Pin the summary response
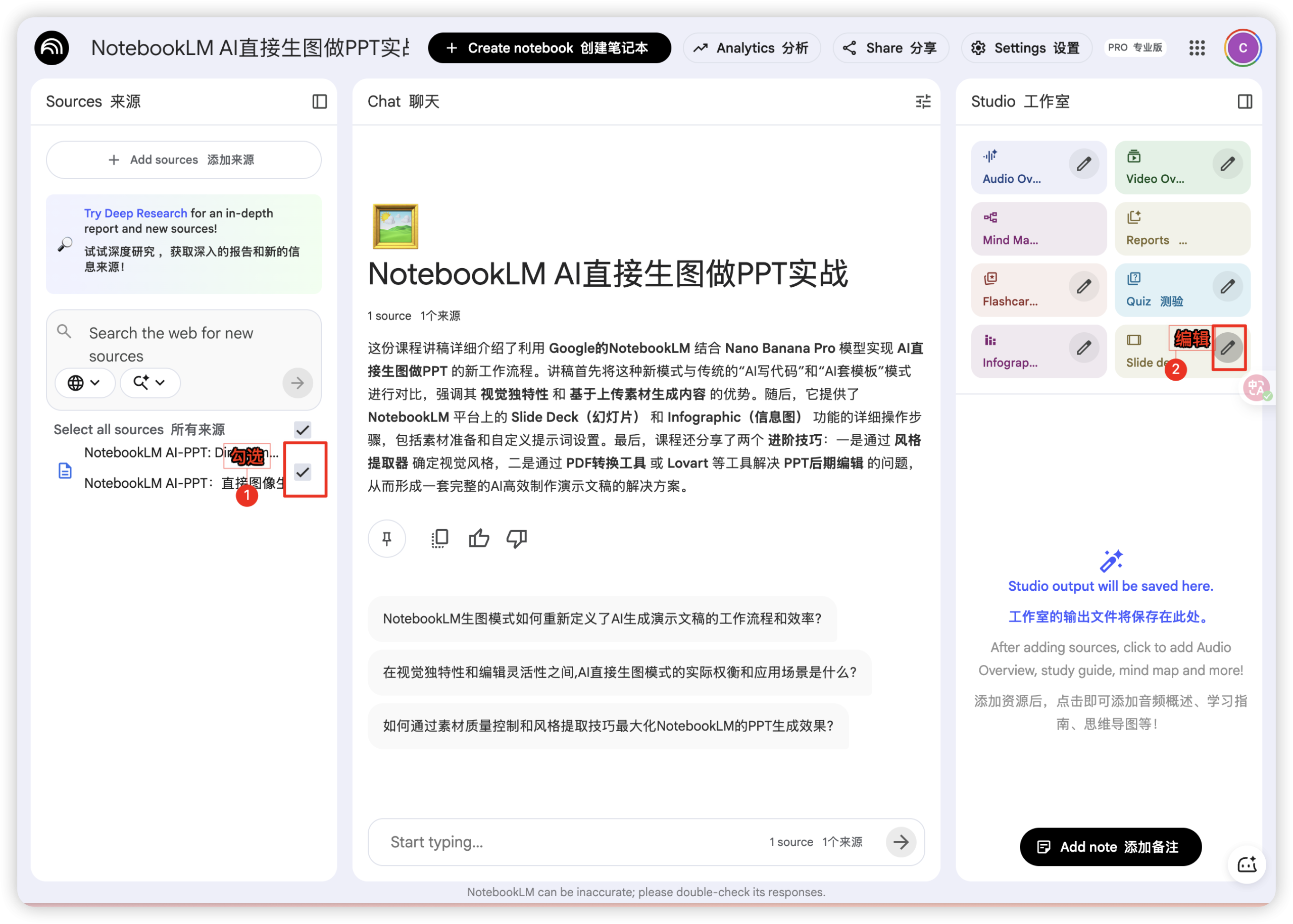 386,538
